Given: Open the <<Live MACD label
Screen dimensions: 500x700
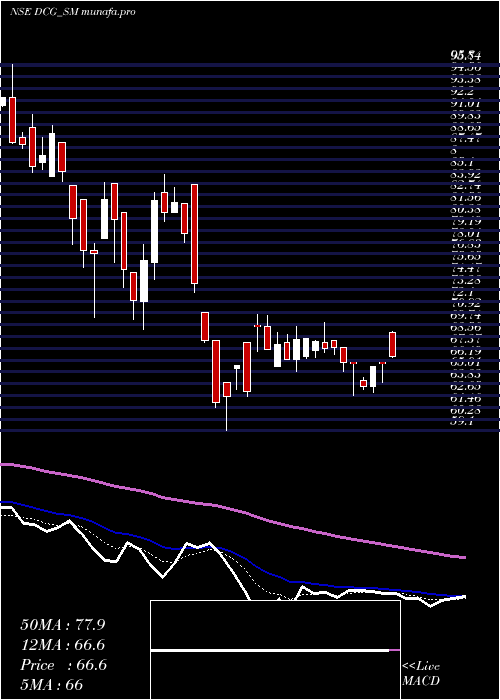Looking at the screenshot, I should tap(421, 674).
